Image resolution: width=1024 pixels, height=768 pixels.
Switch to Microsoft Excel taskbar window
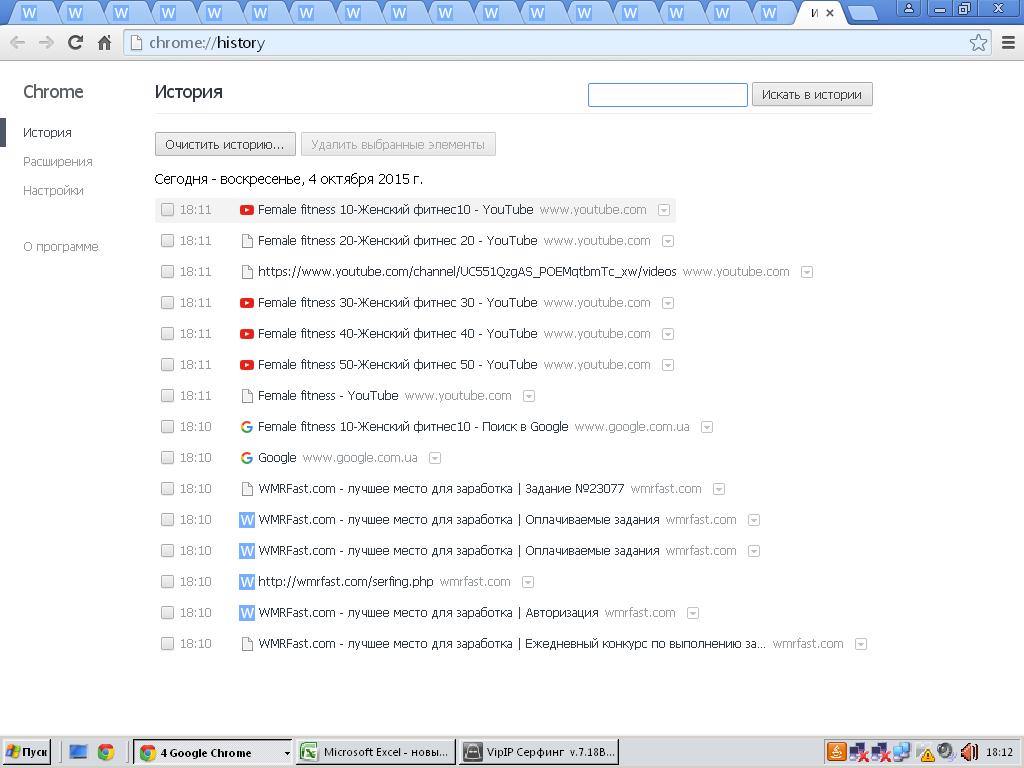pyautogui.click(x=376, y=752)
